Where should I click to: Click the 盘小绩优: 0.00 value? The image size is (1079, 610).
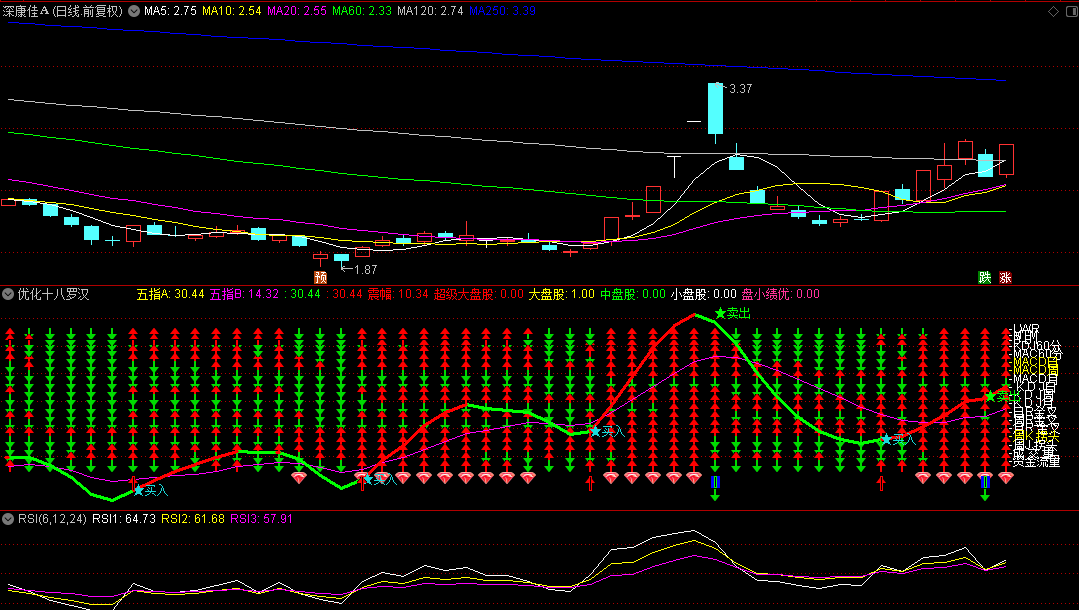[780, 294]
